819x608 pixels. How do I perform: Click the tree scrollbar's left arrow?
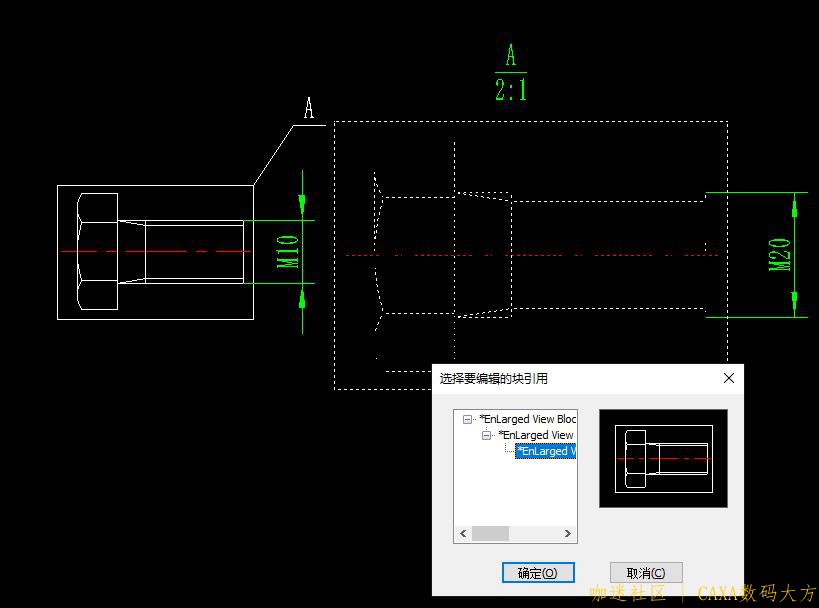click(463, 534)
